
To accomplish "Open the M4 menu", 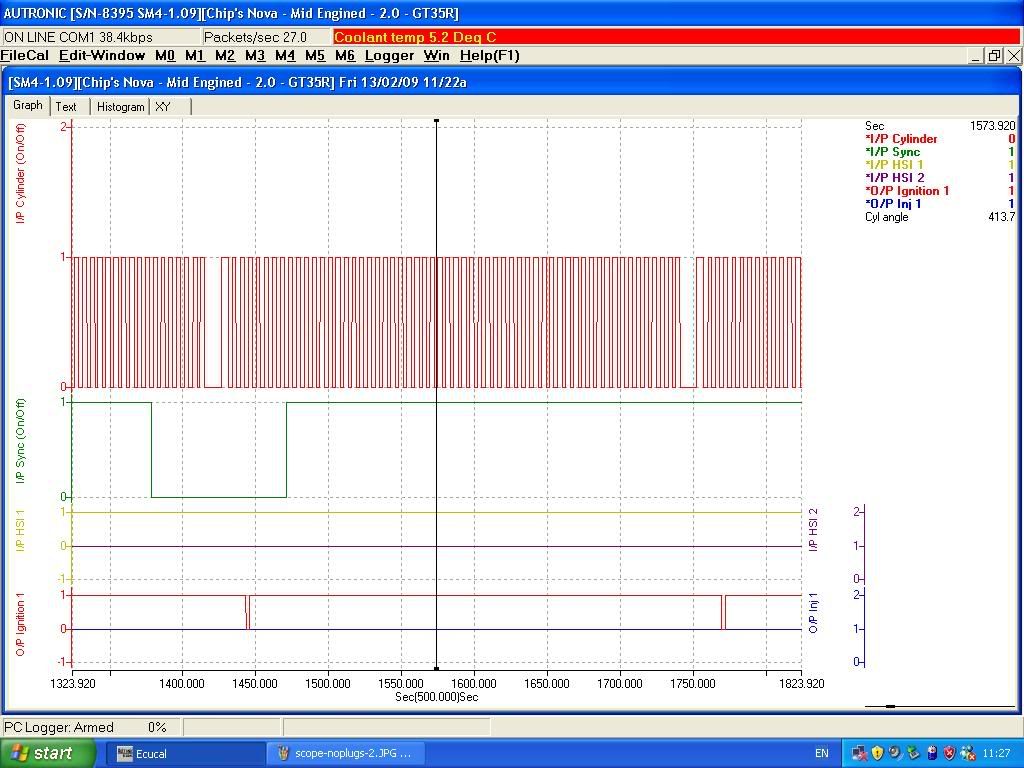I will click(x=285, y=56).
